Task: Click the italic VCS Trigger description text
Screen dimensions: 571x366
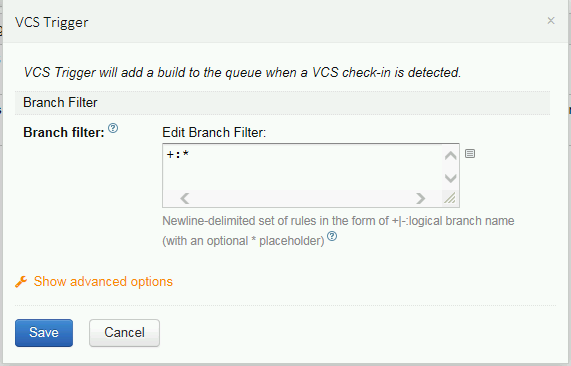Action: (x=242, y=72)
